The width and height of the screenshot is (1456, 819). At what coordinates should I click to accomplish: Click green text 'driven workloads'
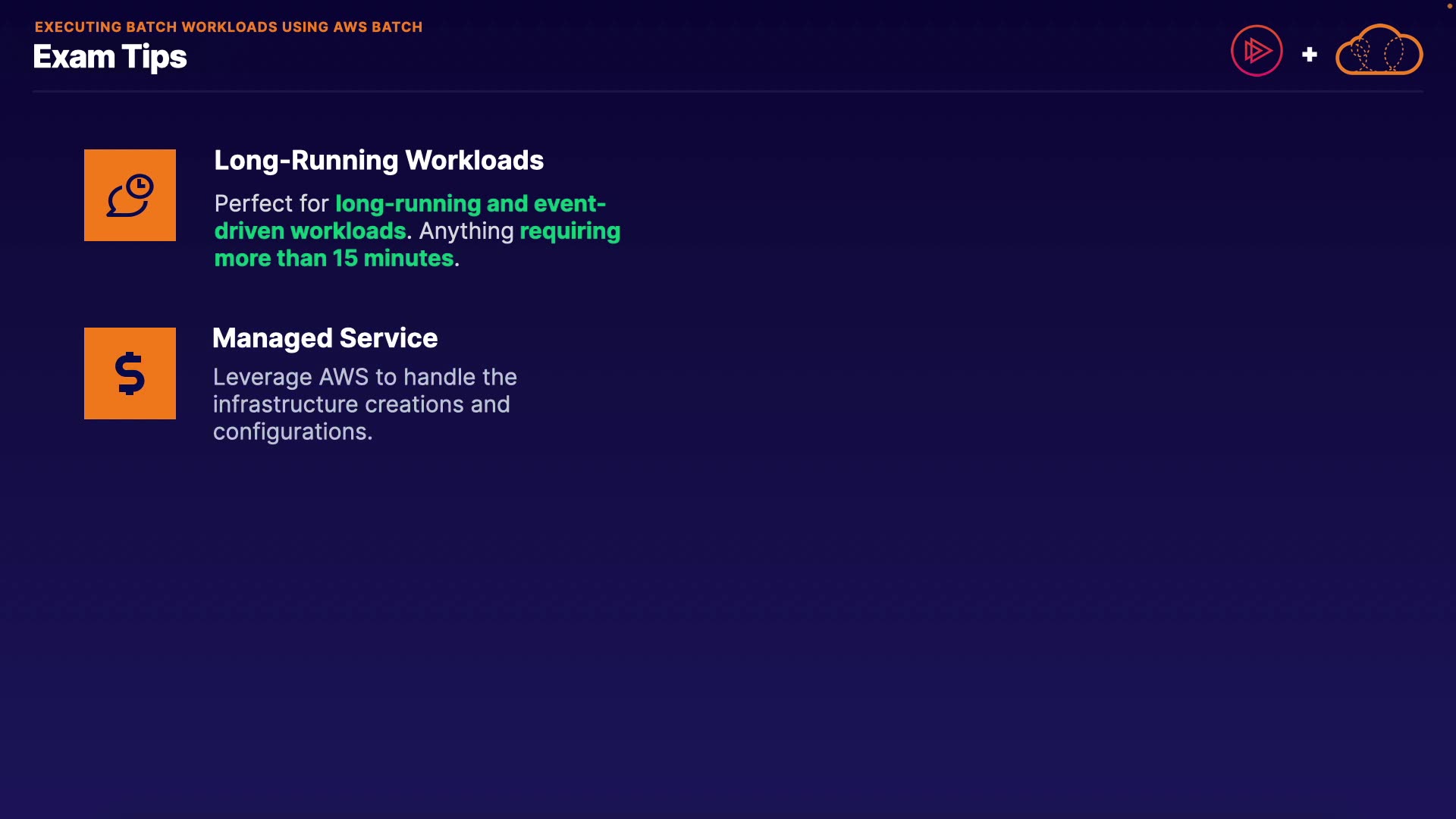(x=310, y=231)
